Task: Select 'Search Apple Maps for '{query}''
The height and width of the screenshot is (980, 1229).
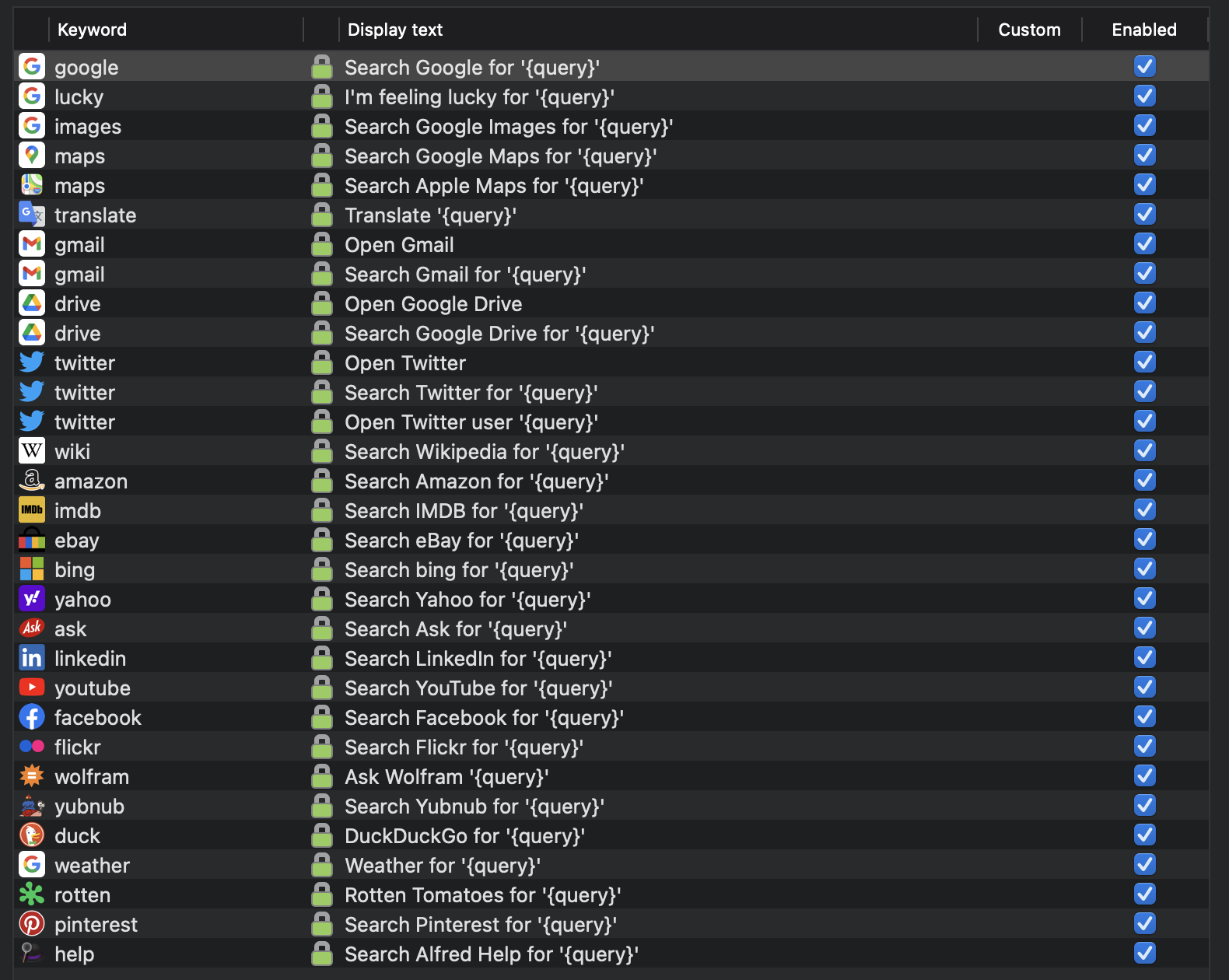Action: tap(494, 185)
